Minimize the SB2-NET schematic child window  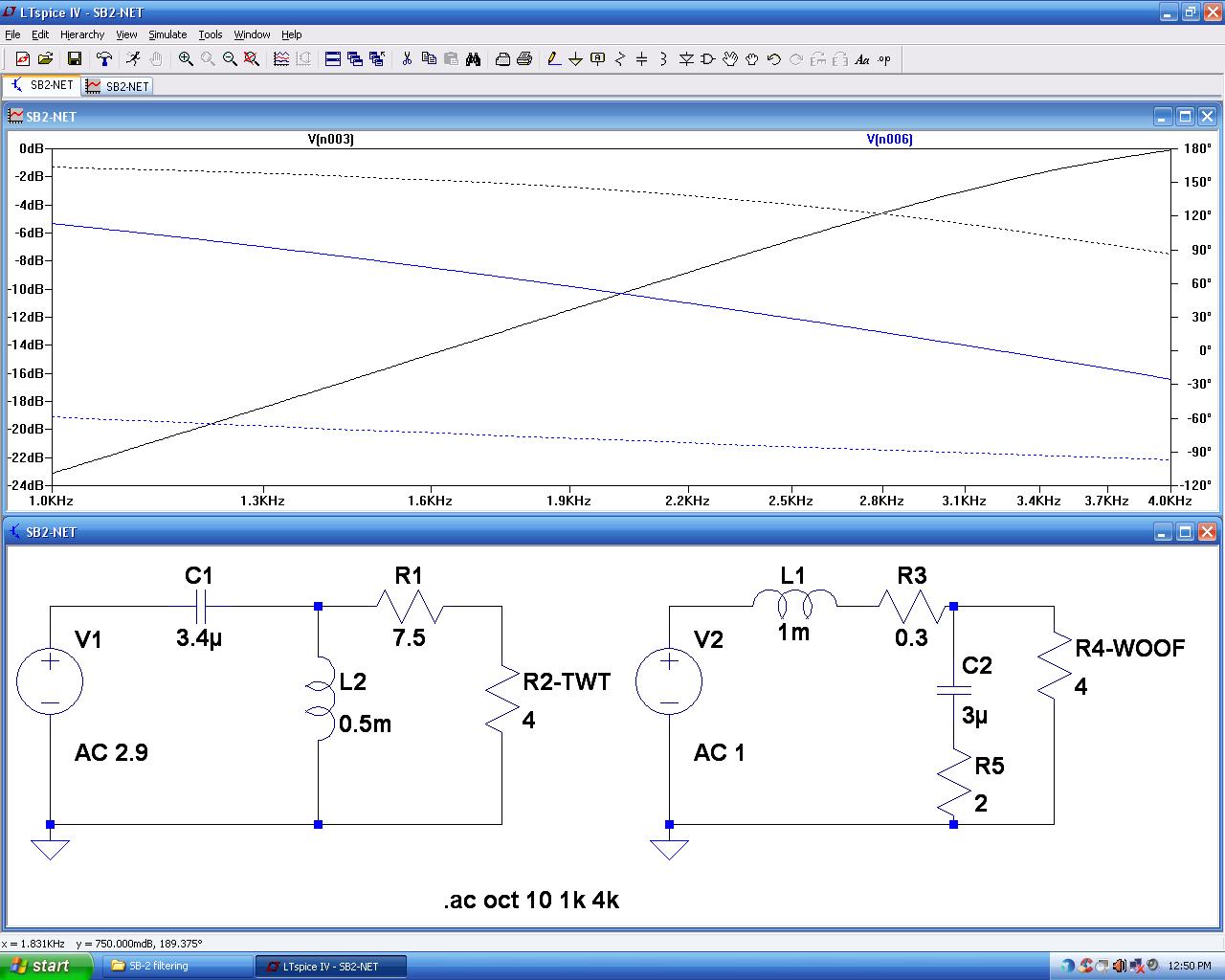(x=1163, y=532)
